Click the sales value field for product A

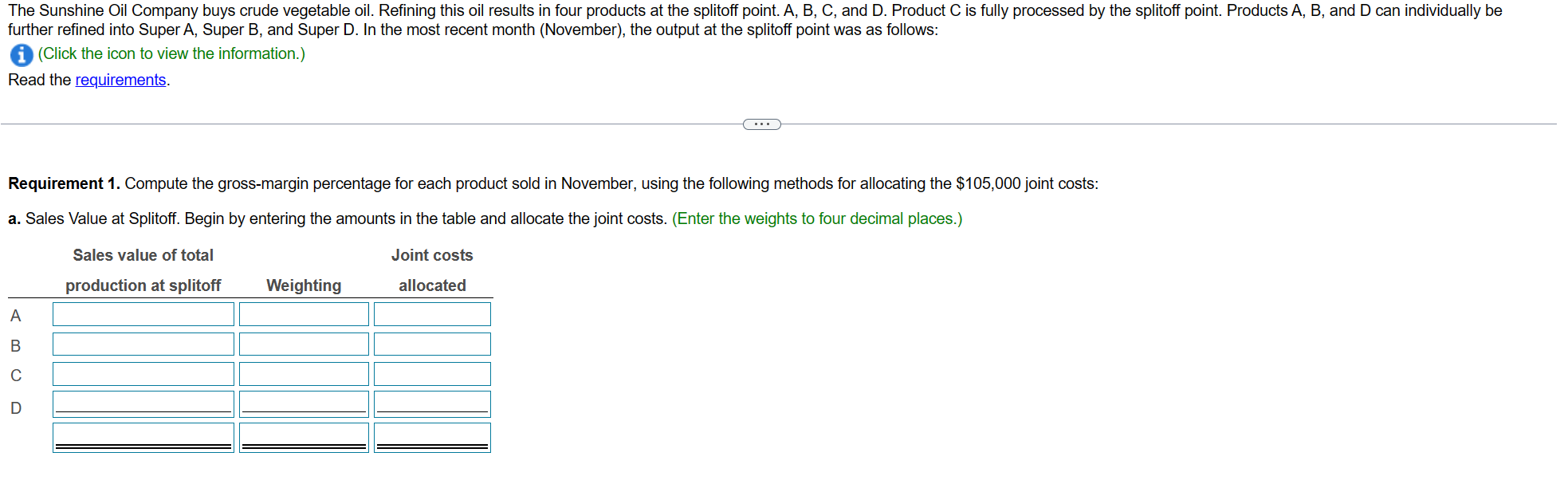click(x=143, y=313)
